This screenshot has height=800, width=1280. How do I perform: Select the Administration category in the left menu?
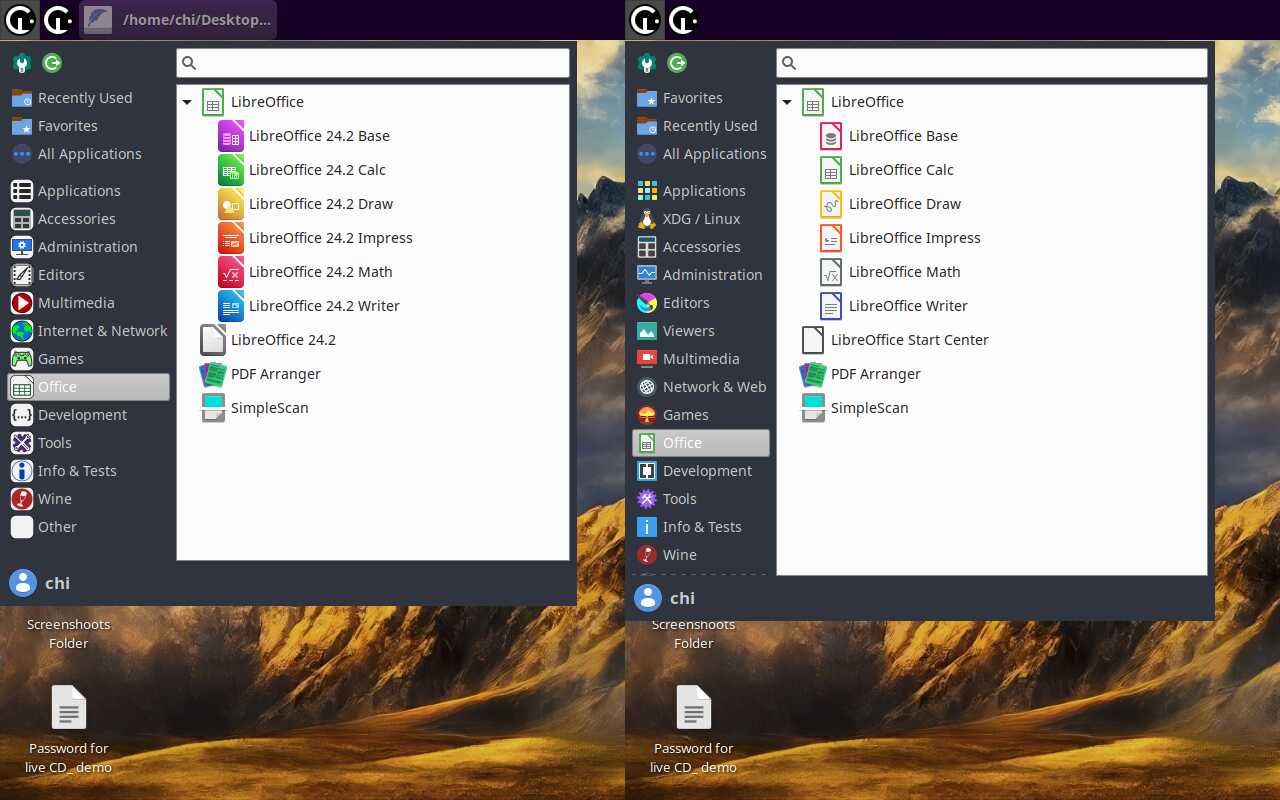coord(89,247)
